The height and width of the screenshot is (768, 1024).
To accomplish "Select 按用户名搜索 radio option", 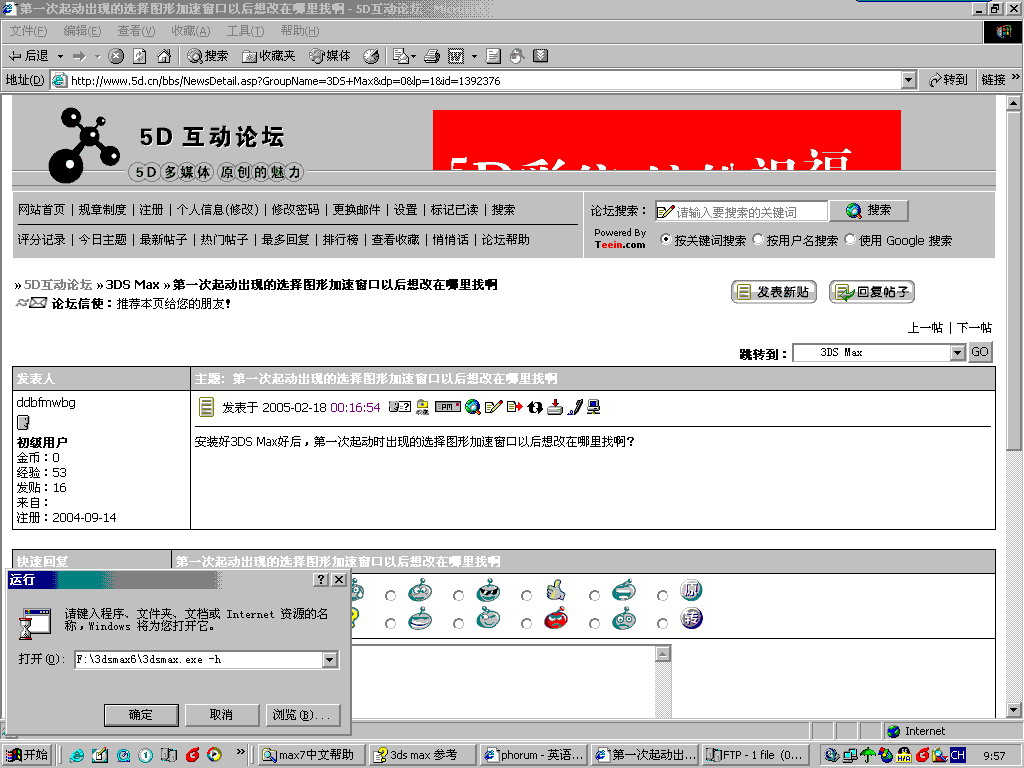I will 758,240.
